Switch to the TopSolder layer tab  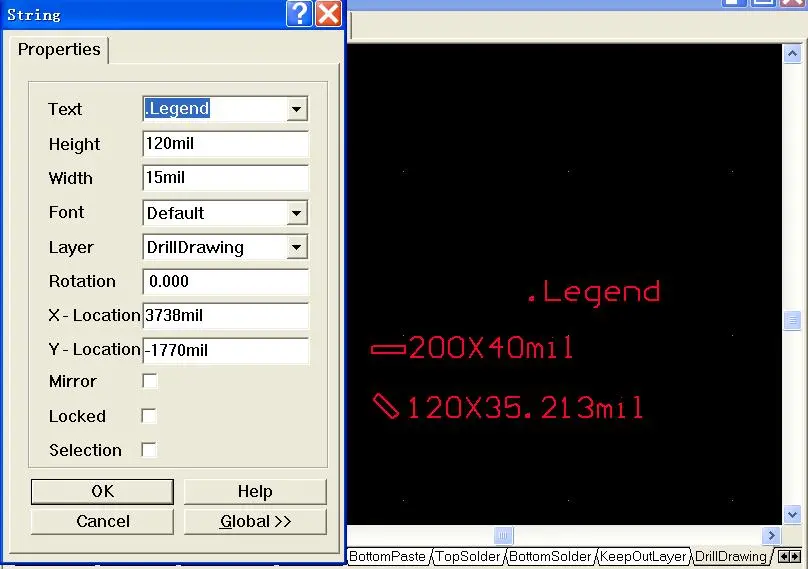pos(468,557)
